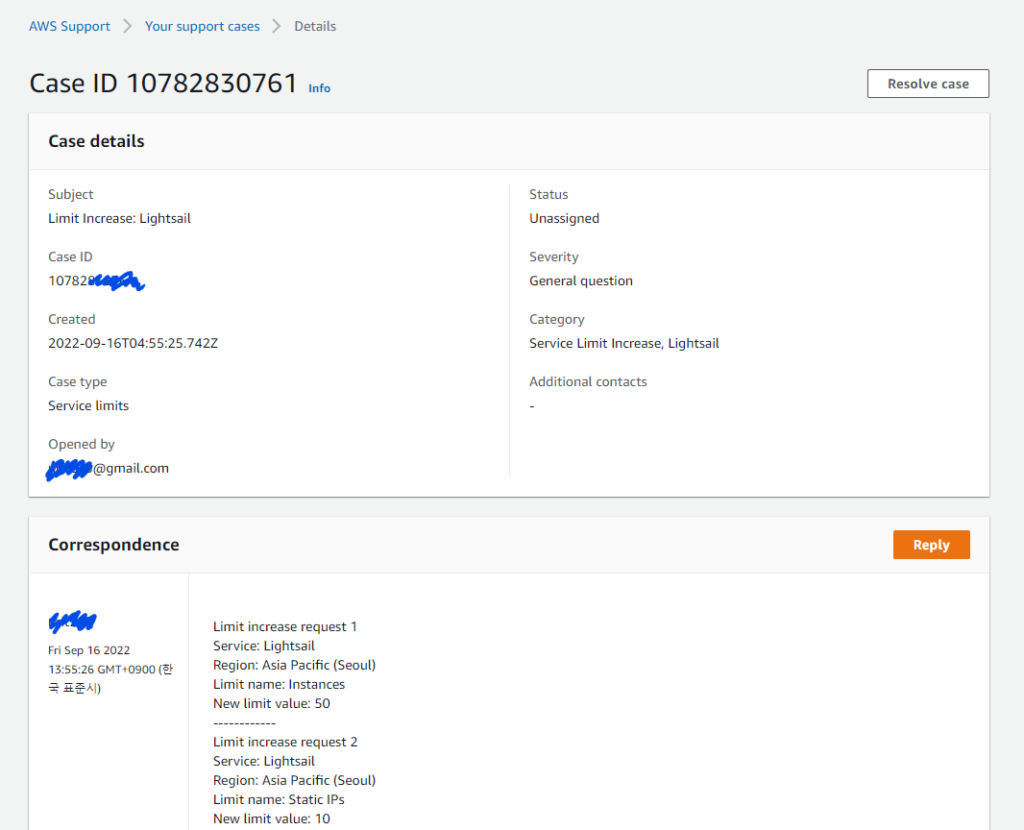The image size is (1024, 830).
Task: Click the Resolve case button
Action: pos(928,84)
